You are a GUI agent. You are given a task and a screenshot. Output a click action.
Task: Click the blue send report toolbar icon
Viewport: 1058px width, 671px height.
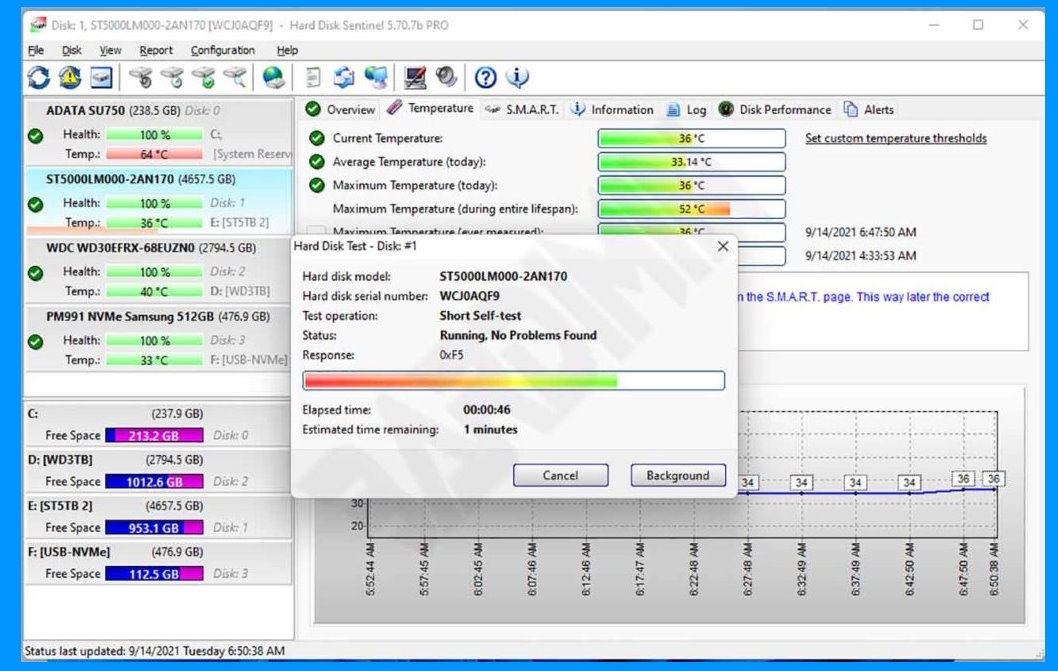tap(344, 78)
